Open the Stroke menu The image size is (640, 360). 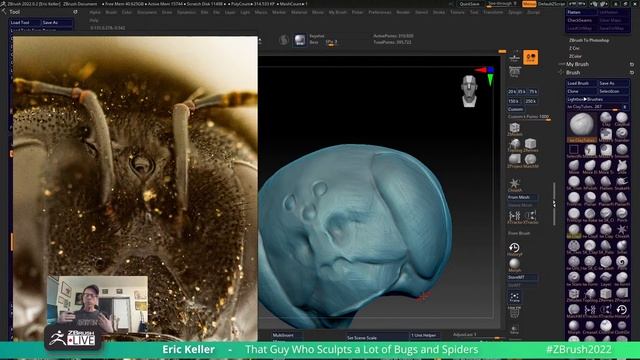pyautogui.click(x=439, y=12)
